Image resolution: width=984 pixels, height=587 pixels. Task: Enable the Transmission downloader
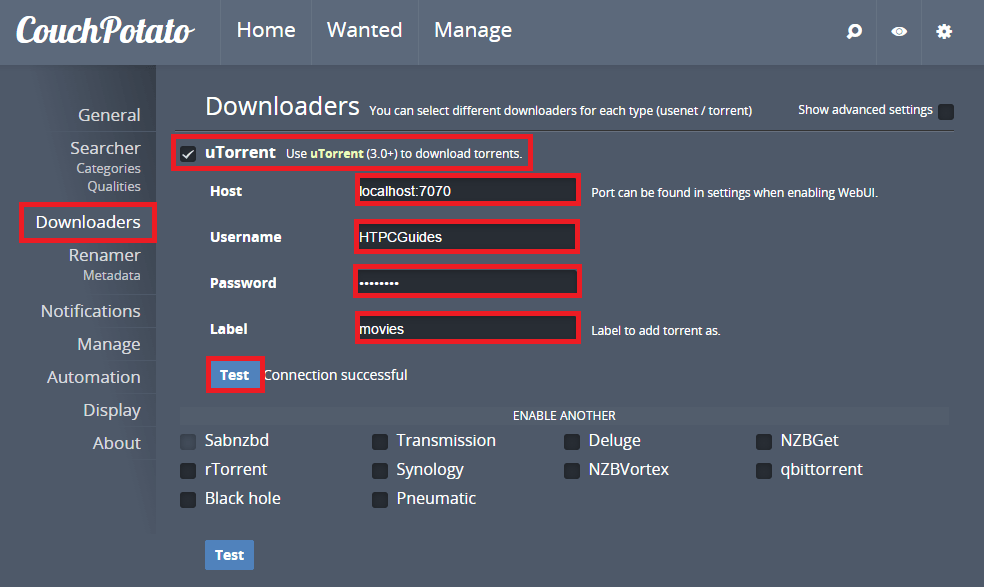click(x=380, y=441)
